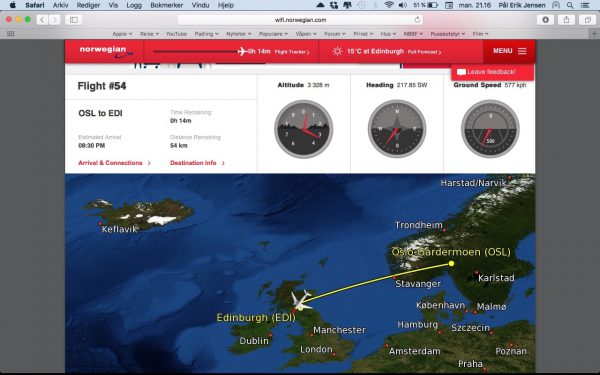Click '08:30 PM' estimated arrival value
The height and width of the screenshot is (375, 600).
[91, 145]
